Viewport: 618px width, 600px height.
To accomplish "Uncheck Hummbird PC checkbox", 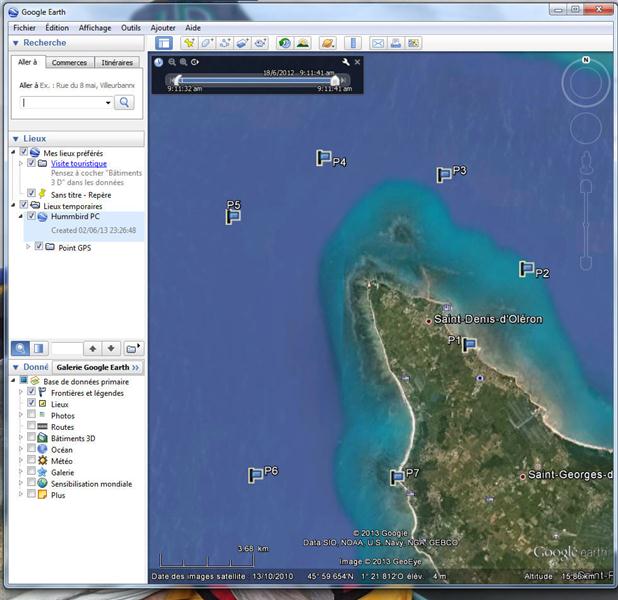I will 31,216.
